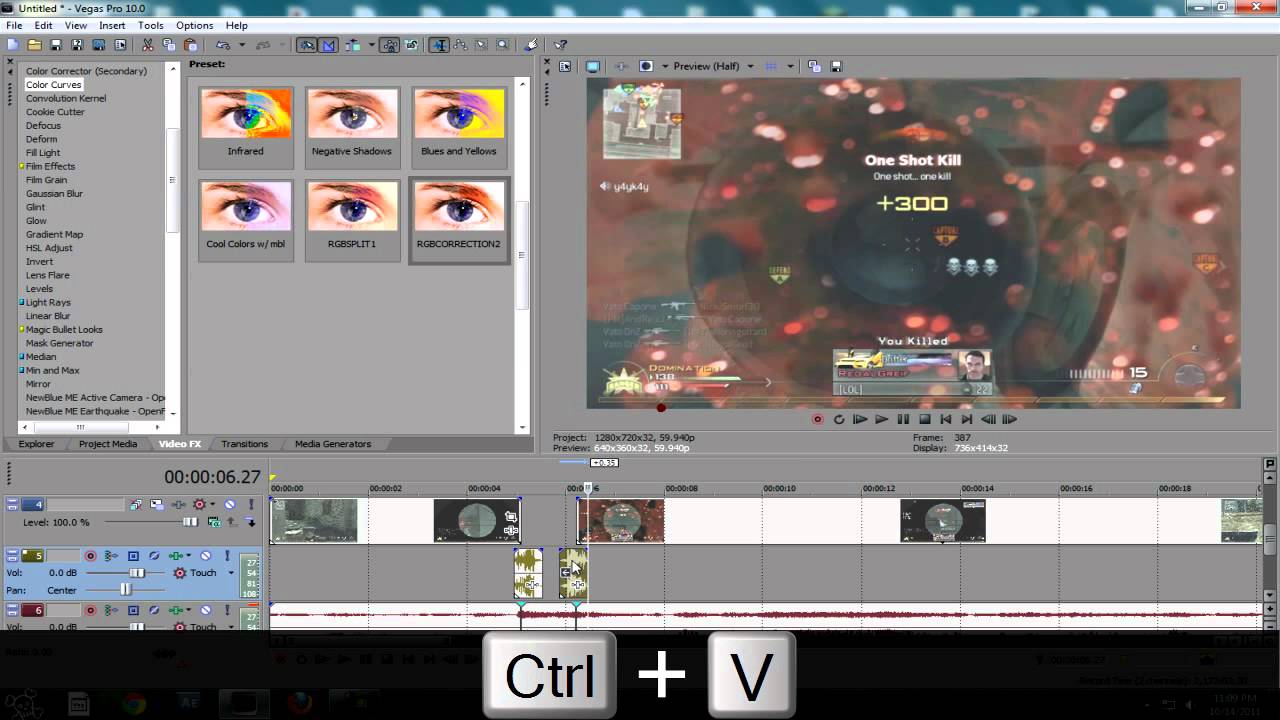The height and width of the screenshot is (720, 1280).
Task: Adjust the track 5 Pan slider
Action: (x=125, y=590)
